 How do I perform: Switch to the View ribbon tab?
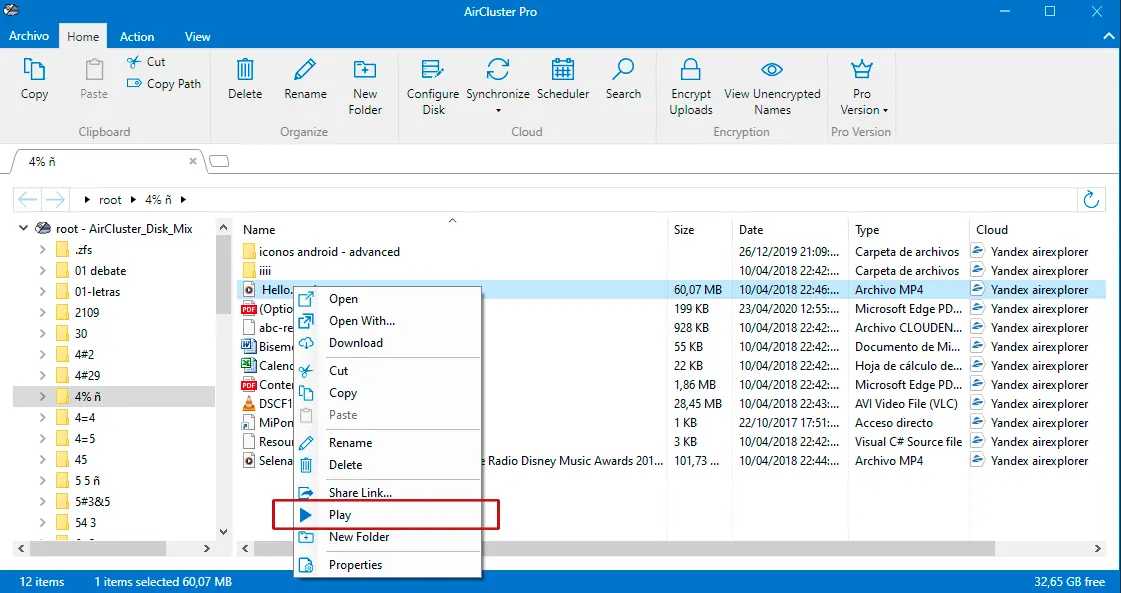[197, 36]
